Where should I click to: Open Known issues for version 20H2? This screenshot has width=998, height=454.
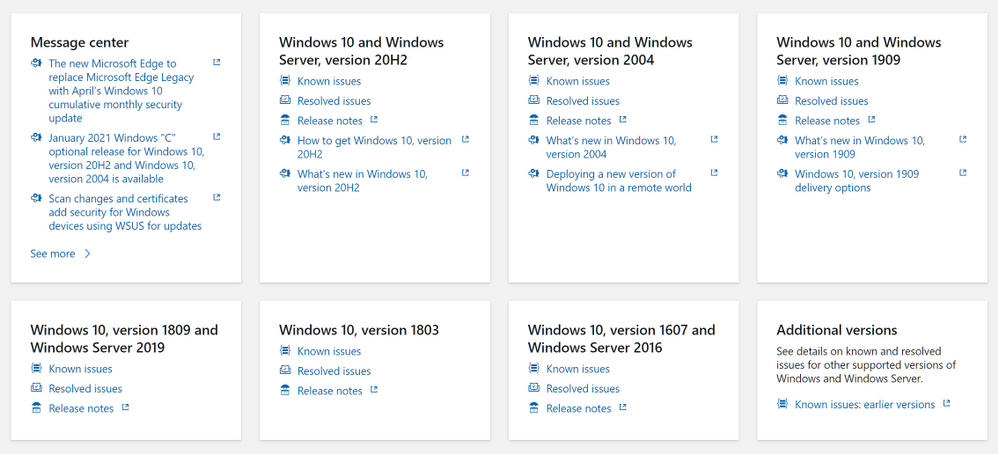coord(329,82)
